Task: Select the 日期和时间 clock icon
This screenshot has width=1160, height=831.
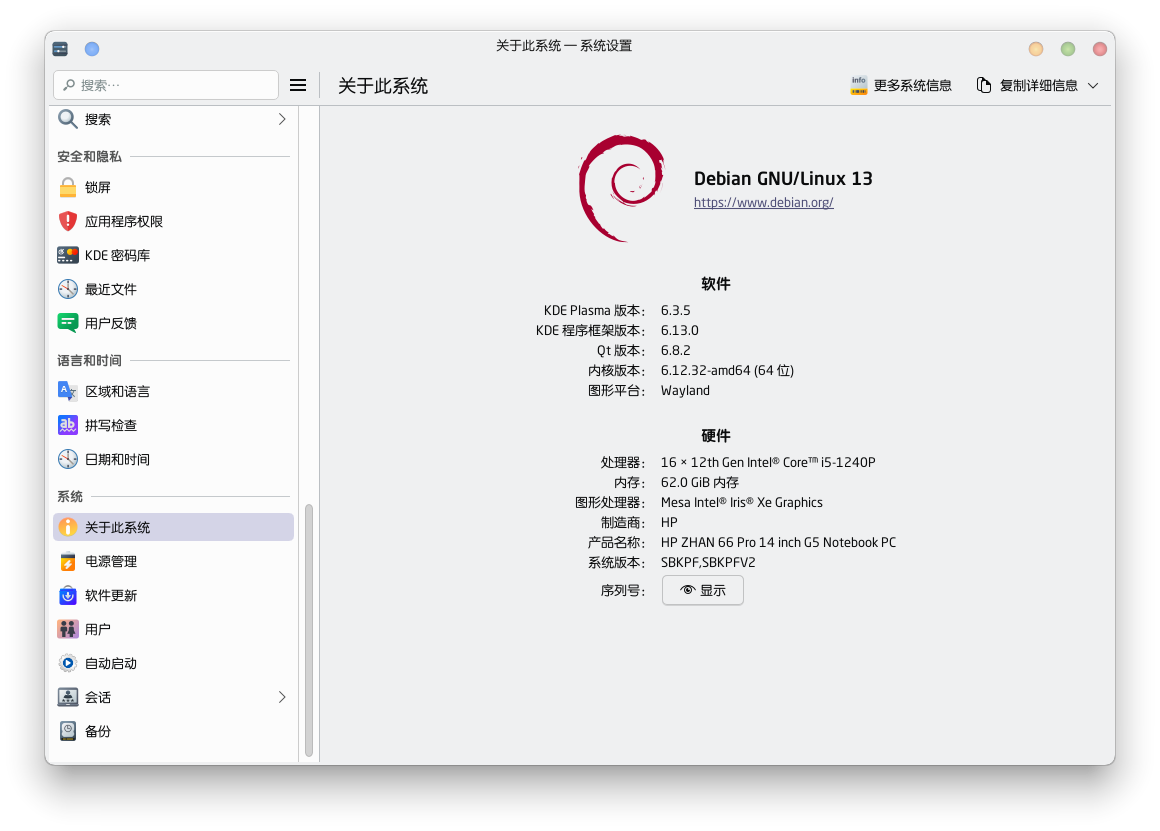Action: 67,460
